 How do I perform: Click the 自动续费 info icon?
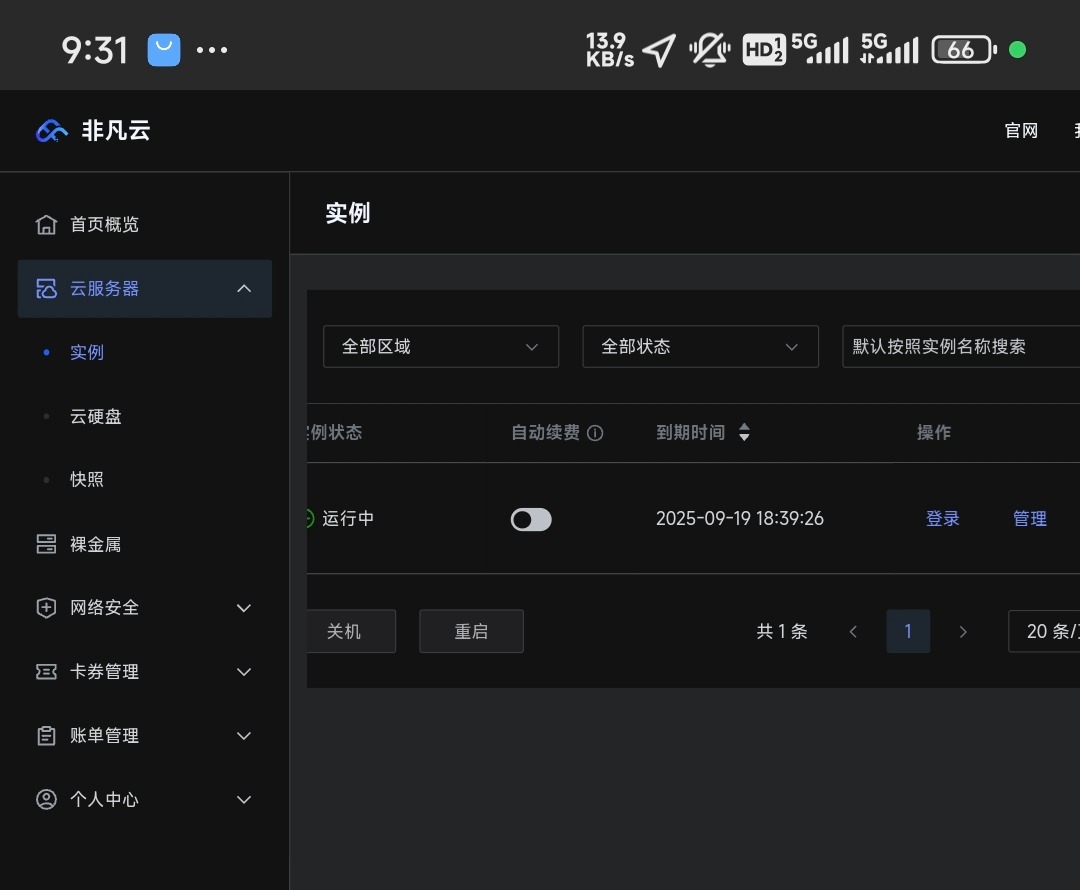(596, 432)
